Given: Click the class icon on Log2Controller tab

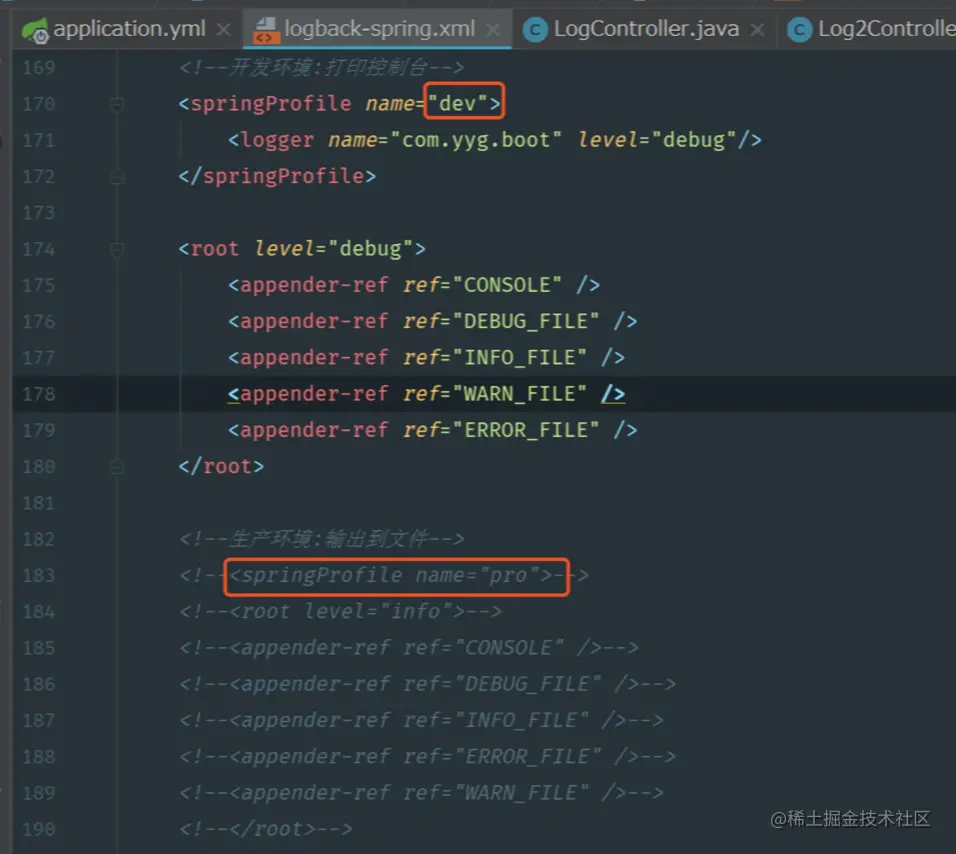Looking at the screenshot, I should click(x=799, y=30).
